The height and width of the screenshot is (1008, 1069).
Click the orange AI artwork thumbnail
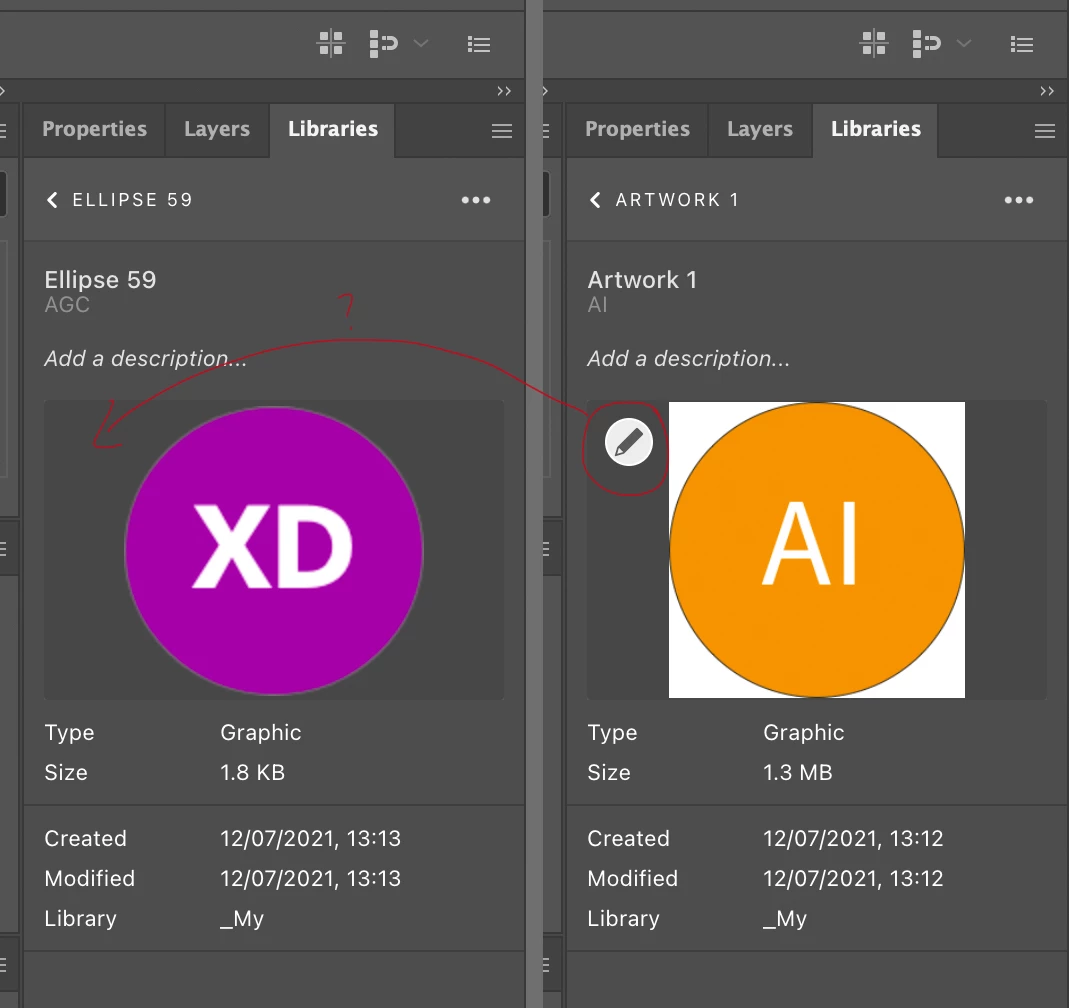[x=817, y=550]
